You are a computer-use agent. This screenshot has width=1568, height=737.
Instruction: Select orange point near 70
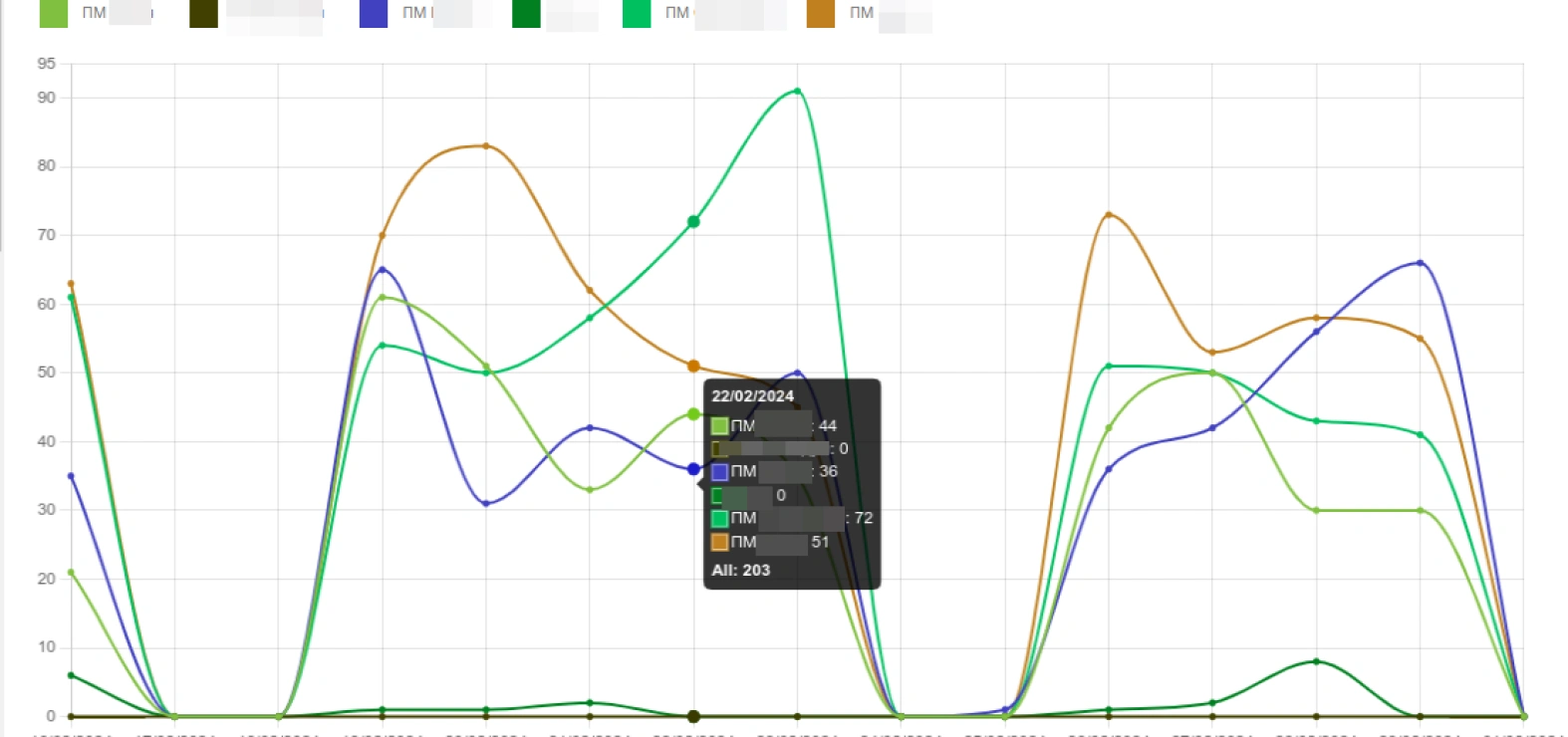coord(382,235)
